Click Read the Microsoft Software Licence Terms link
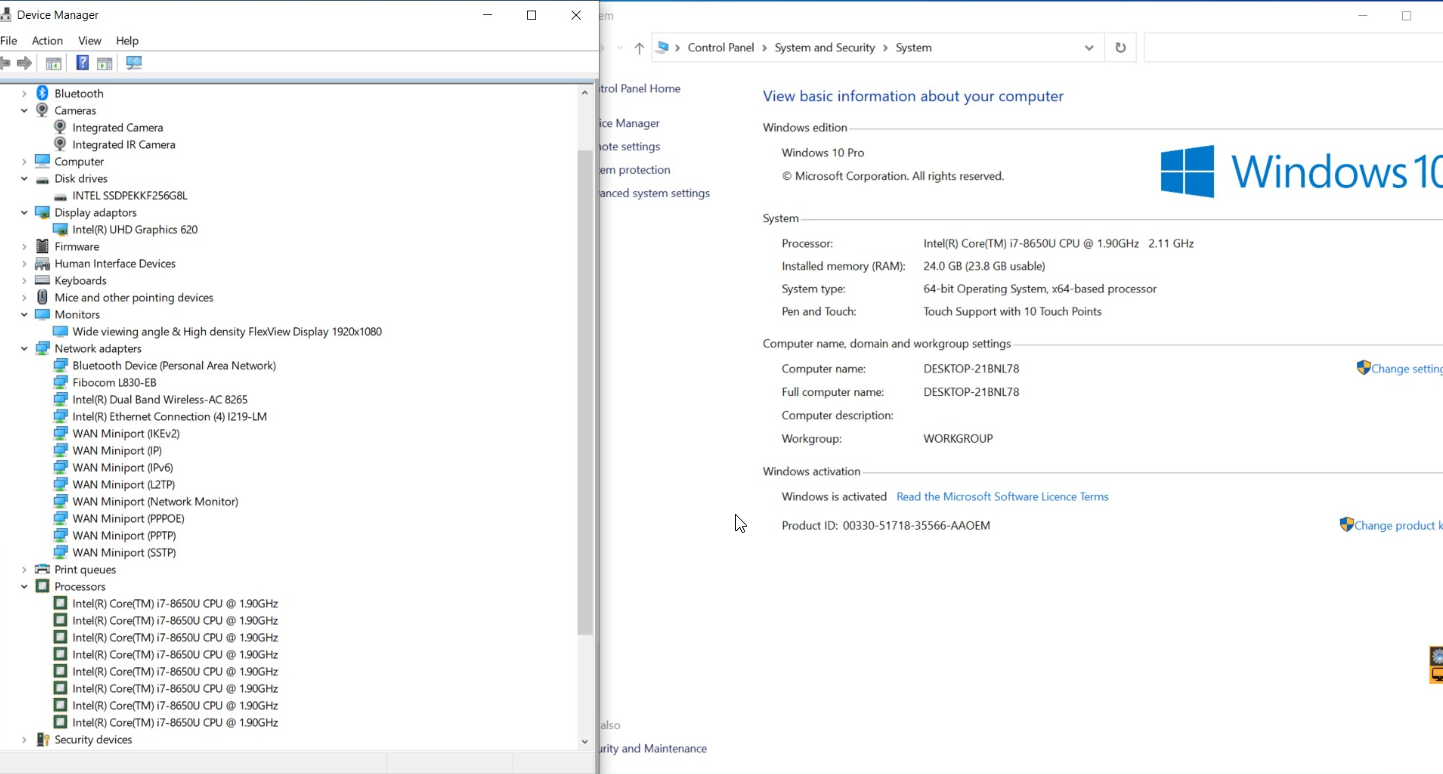 click(1002, 496)
